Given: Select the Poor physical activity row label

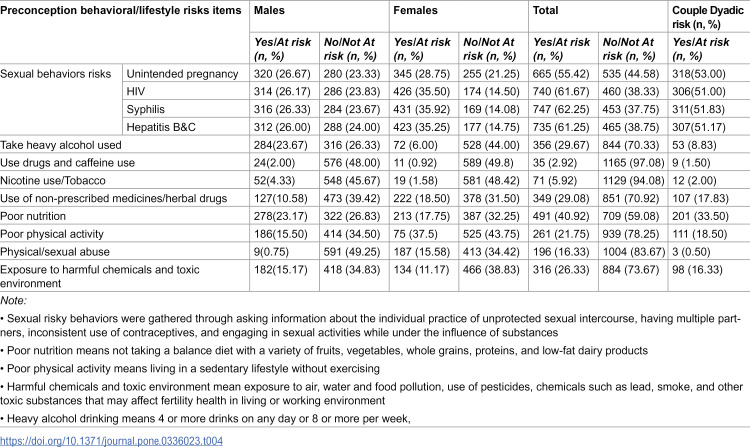Looking at the screenshot, I should tap(52, 234).
